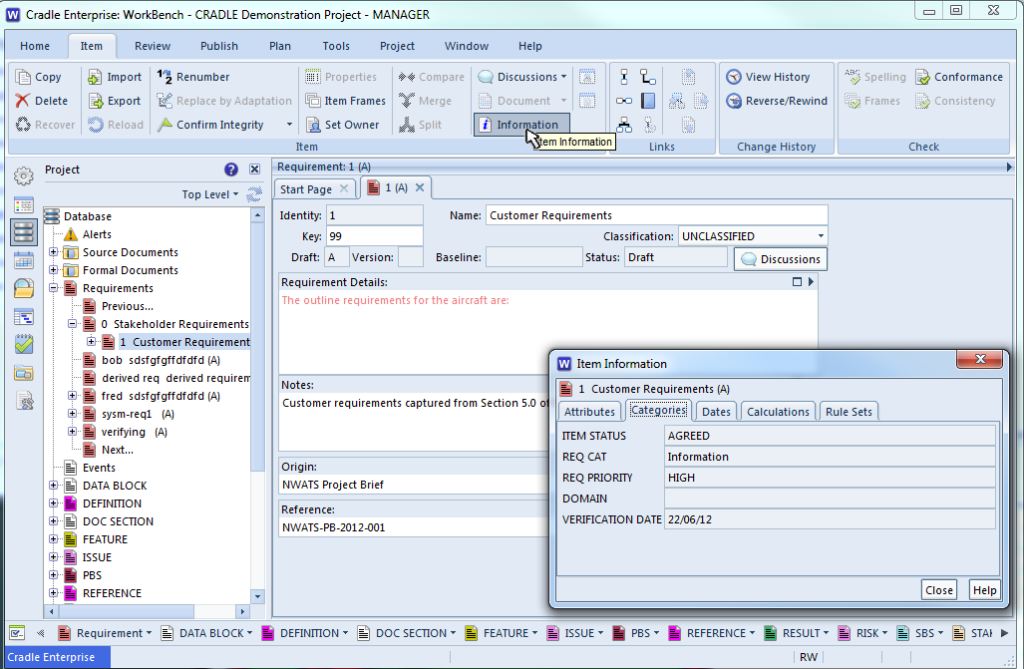Click the Requirement icon in the bottom bar
The width and height of the screenshot is (1024, 669).
click(x=64, y=633)
